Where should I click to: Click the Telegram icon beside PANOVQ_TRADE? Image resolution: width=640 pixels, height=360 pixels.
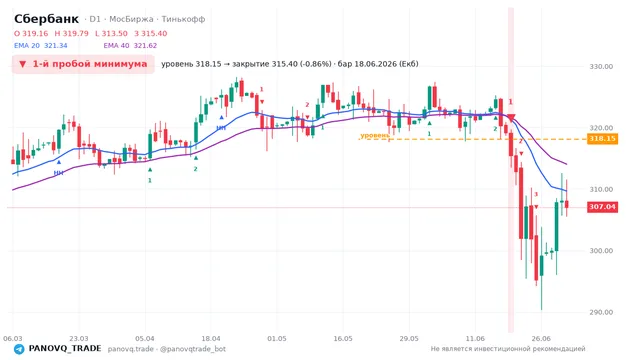coord(19,349)
